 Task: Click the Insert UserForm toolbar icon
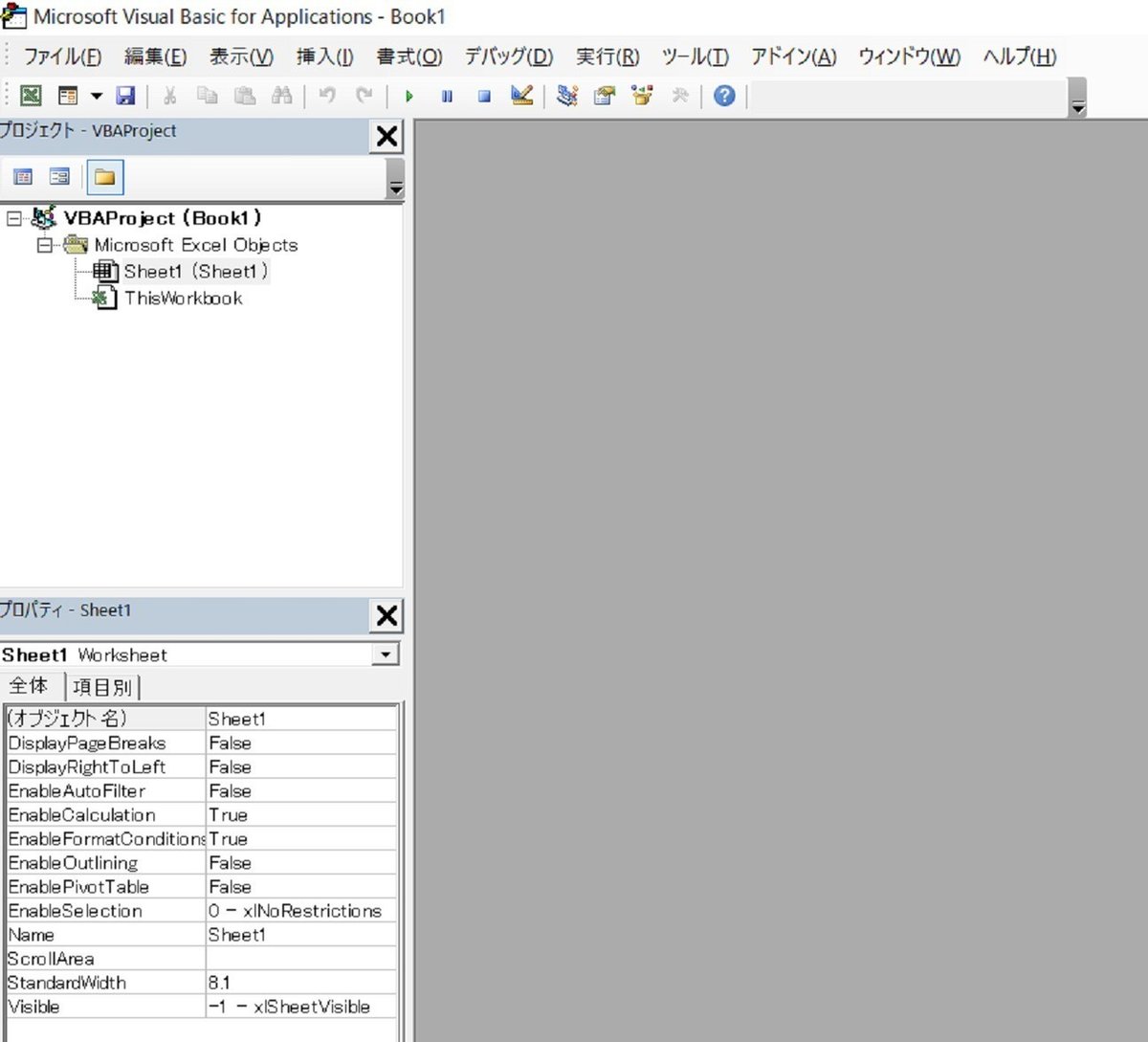[x=68, y=96]
